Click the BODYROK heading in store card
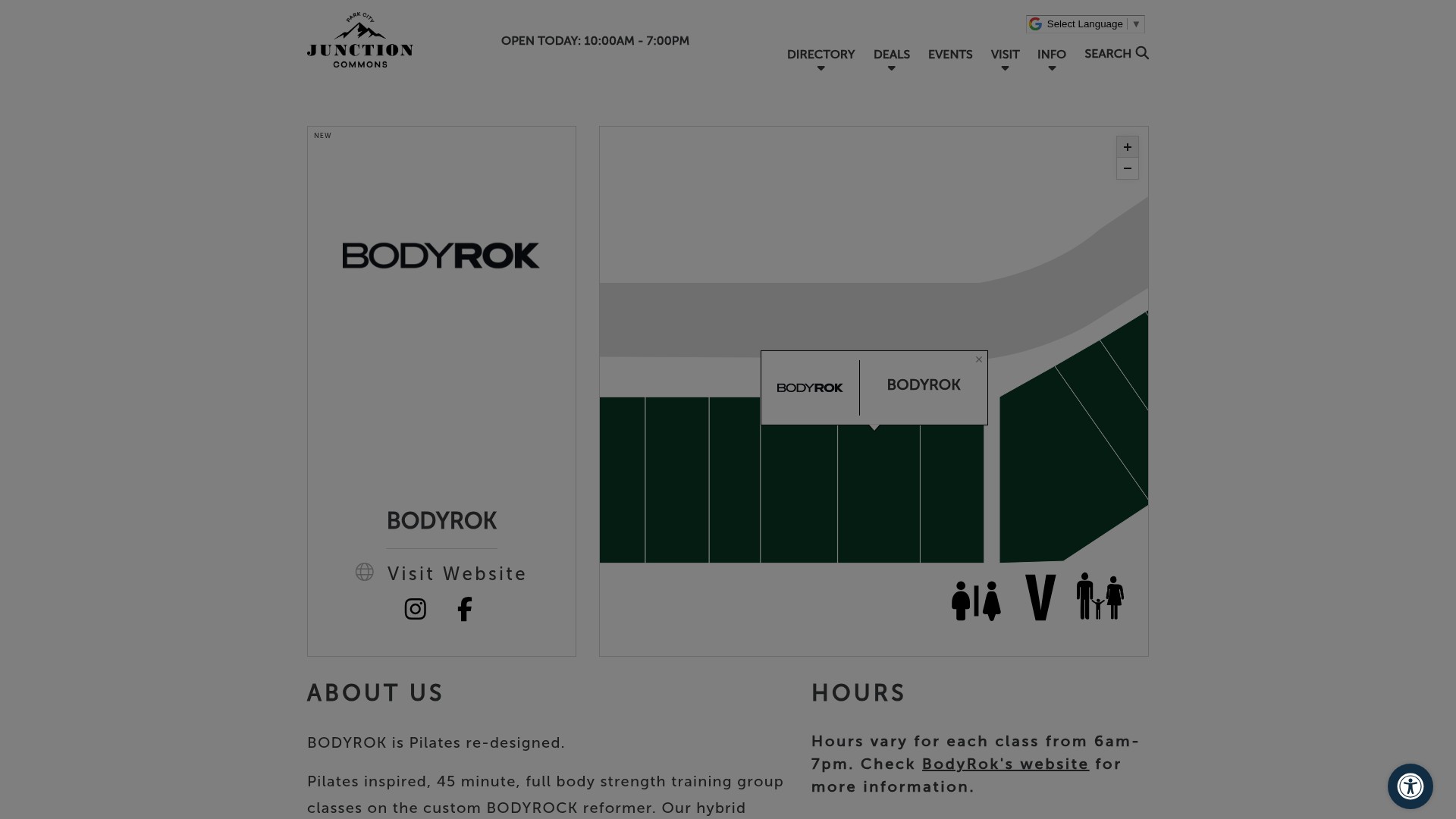This screenshot has height=819, width=1456. [442, 521]
